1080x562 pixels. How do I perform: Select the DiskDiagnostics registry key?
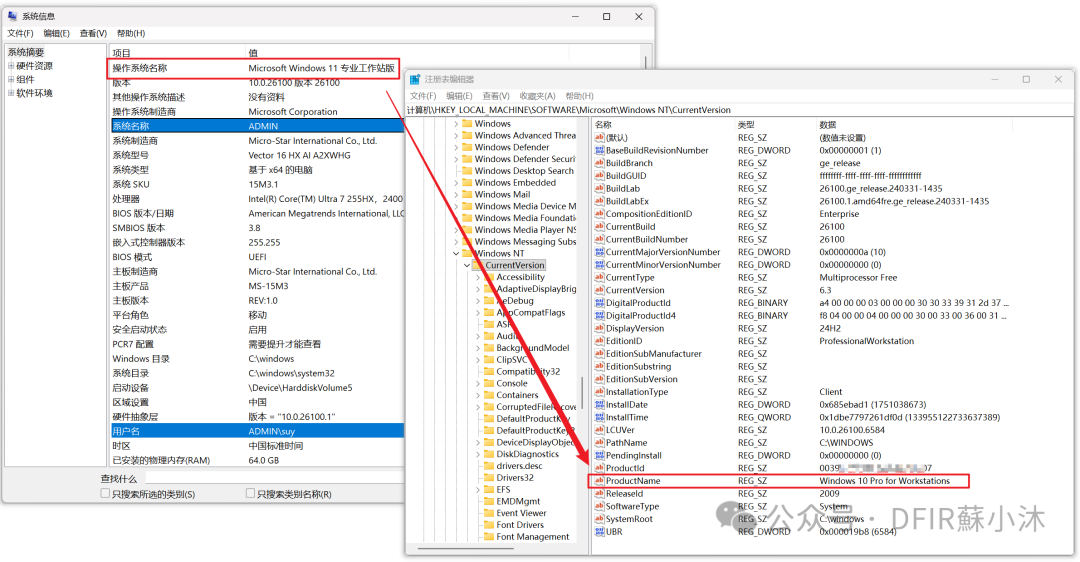click(x=528, y=454)
